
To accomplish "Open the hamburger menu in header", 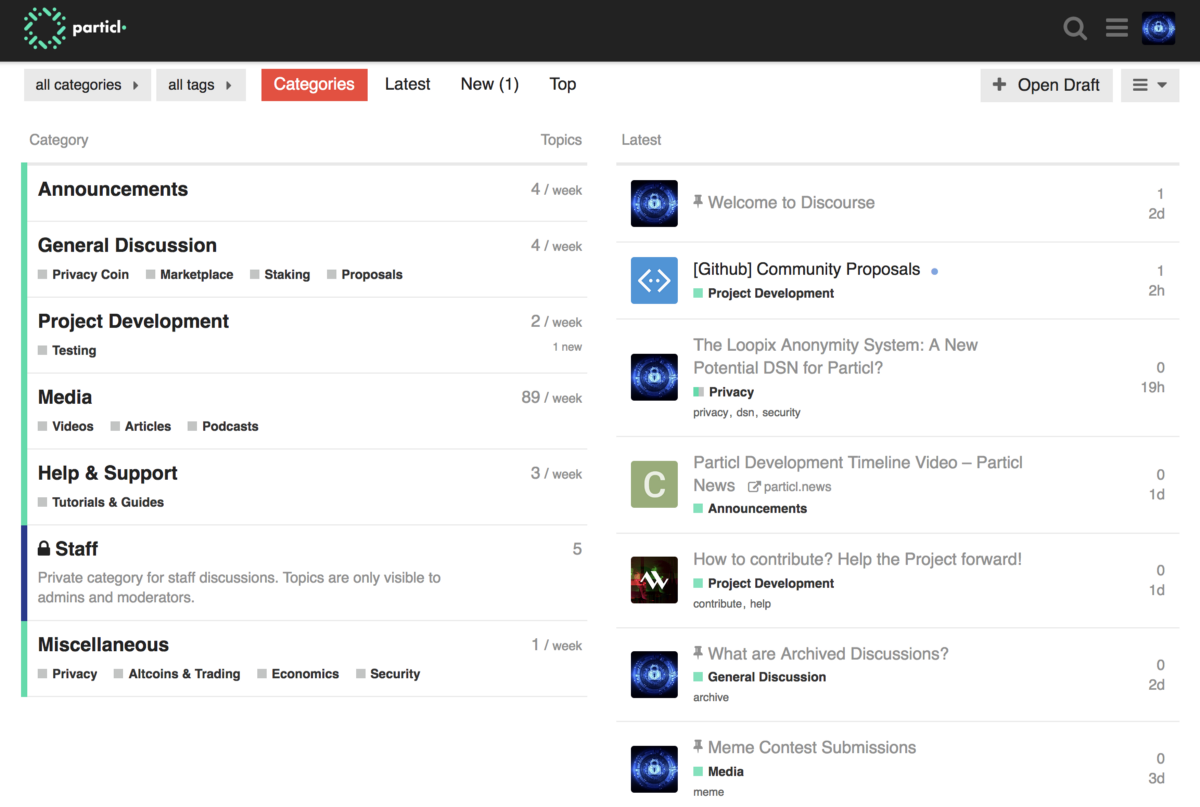I will (x=1117, y=28).
